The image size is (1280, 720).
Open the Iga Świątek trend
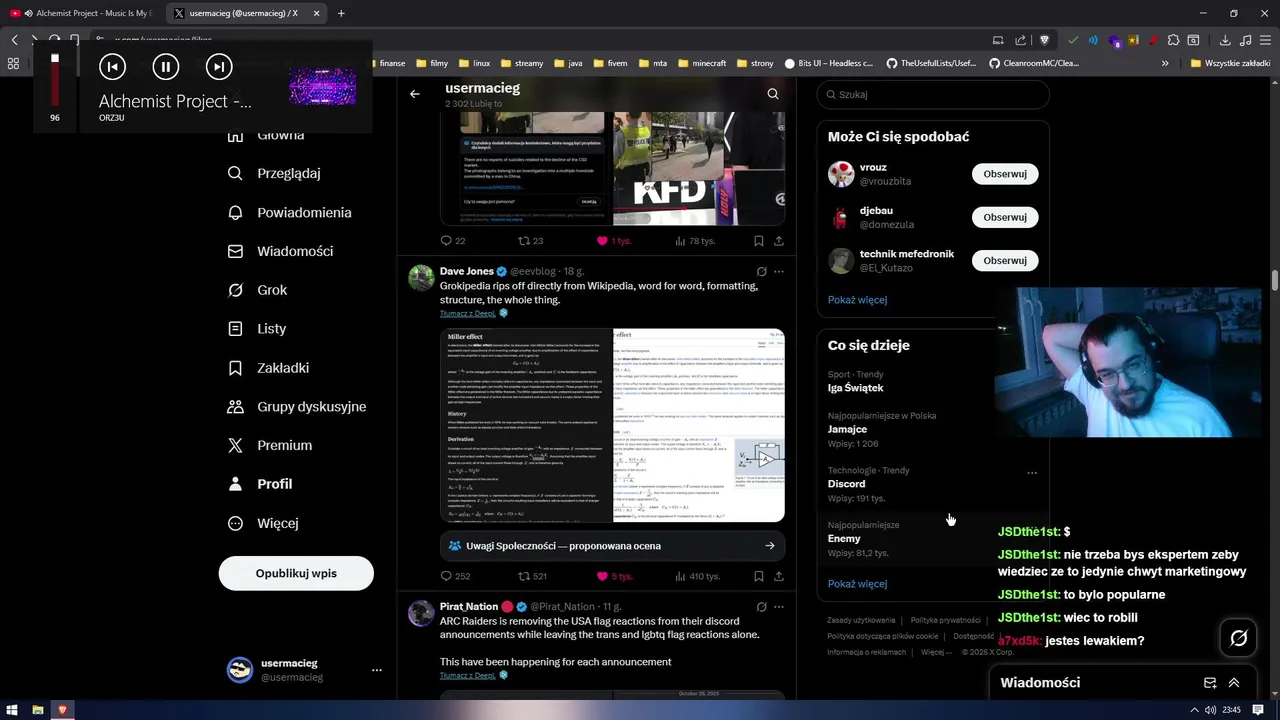click(855, 388)
